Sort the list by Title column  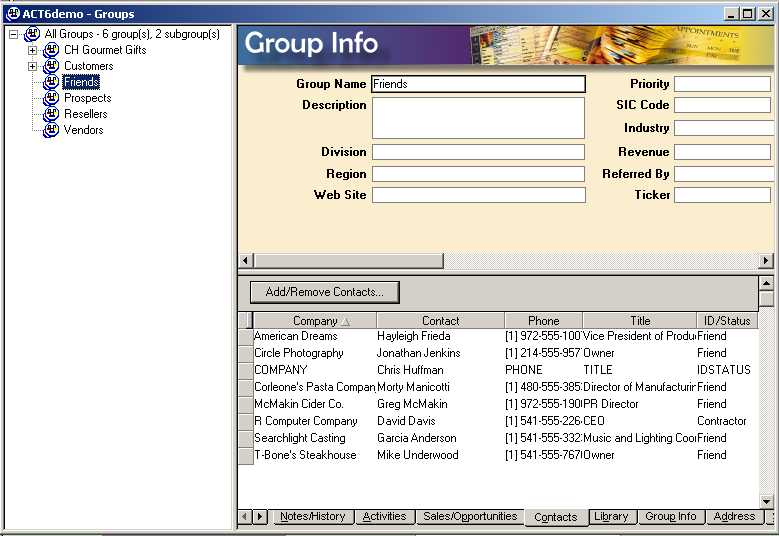tap(640, 321)
